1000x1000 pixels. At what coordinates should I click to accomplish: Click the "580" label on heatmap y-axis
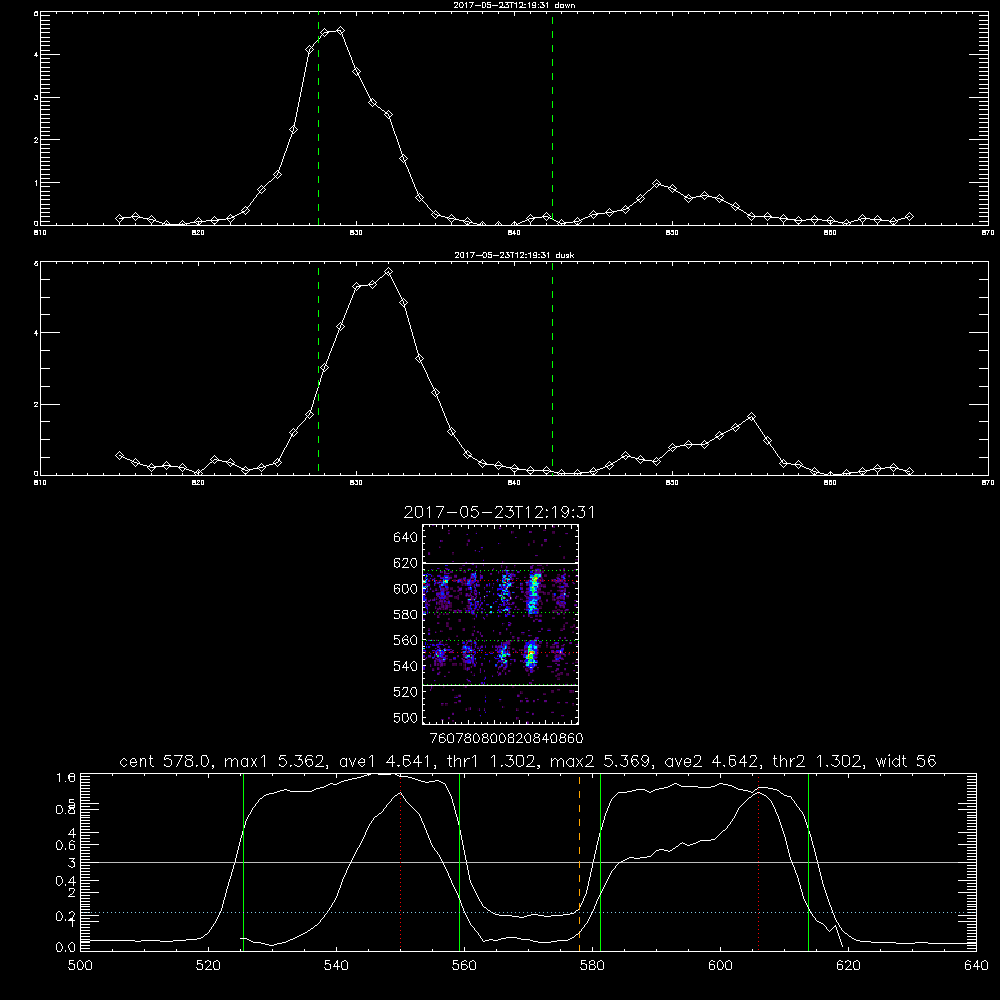(406, 615)
